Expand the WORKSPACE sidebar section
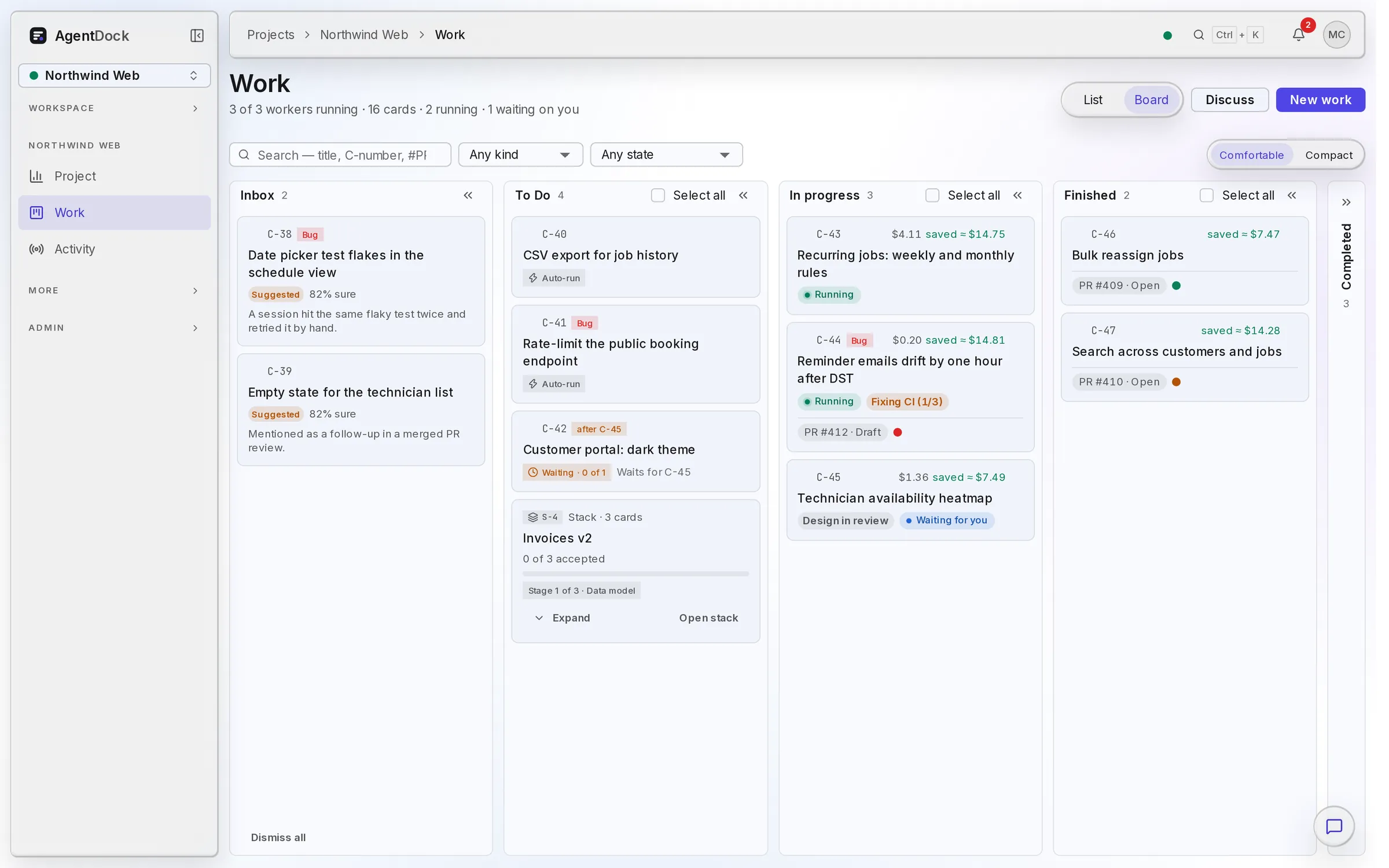 [x=115, y=108]
